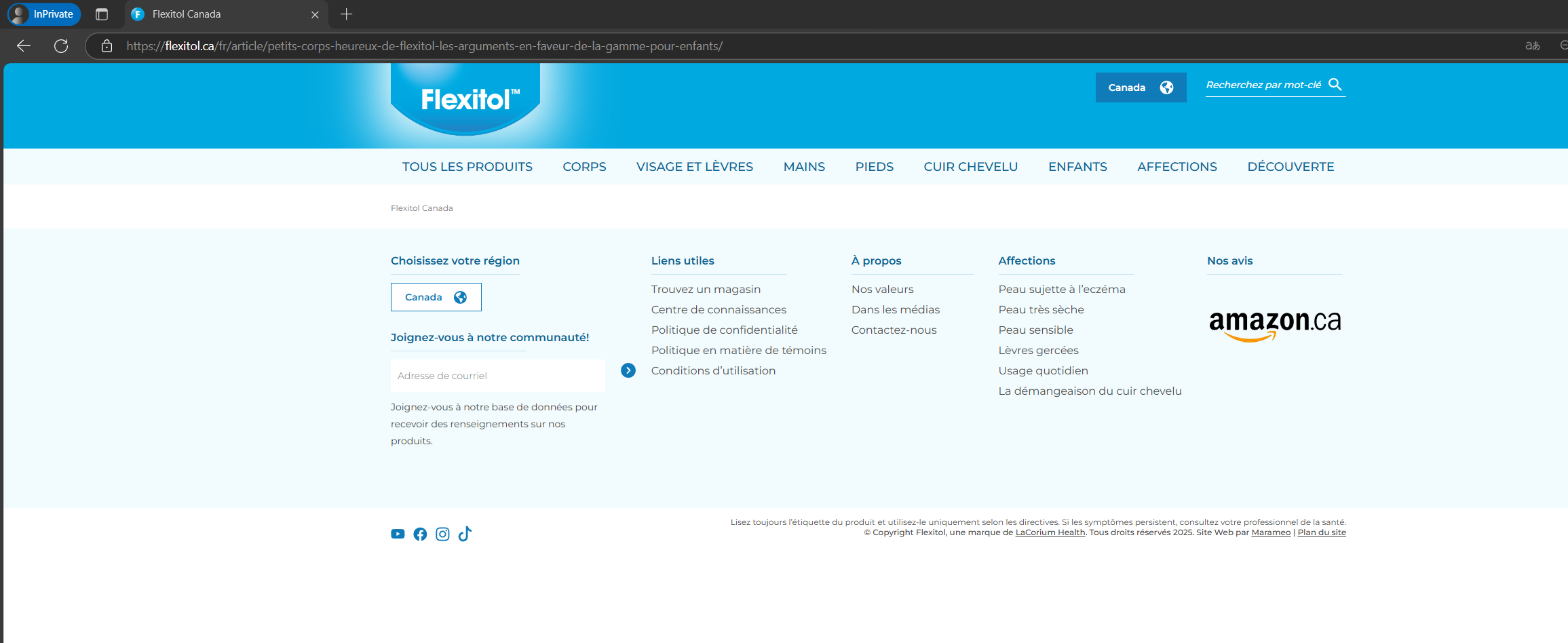Image resolution: width=1568 pixels, height=643 pixels.
Task: Open Politique en matière de témoins
Action: pyautogui.click(x=738, y=350)
